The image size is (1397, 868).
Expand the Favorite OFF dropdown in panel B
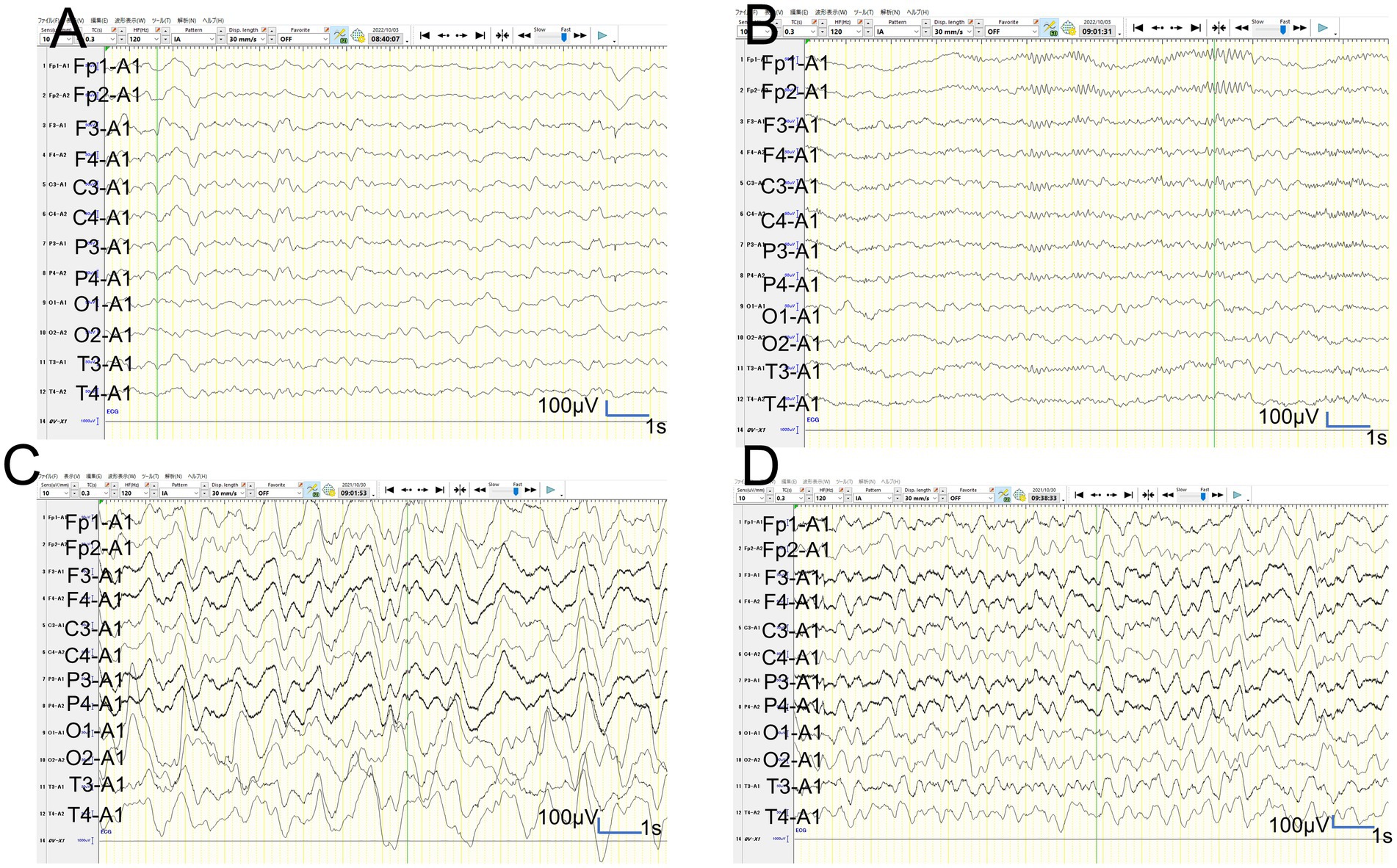pyautogui.click(x=1012, y=32)
